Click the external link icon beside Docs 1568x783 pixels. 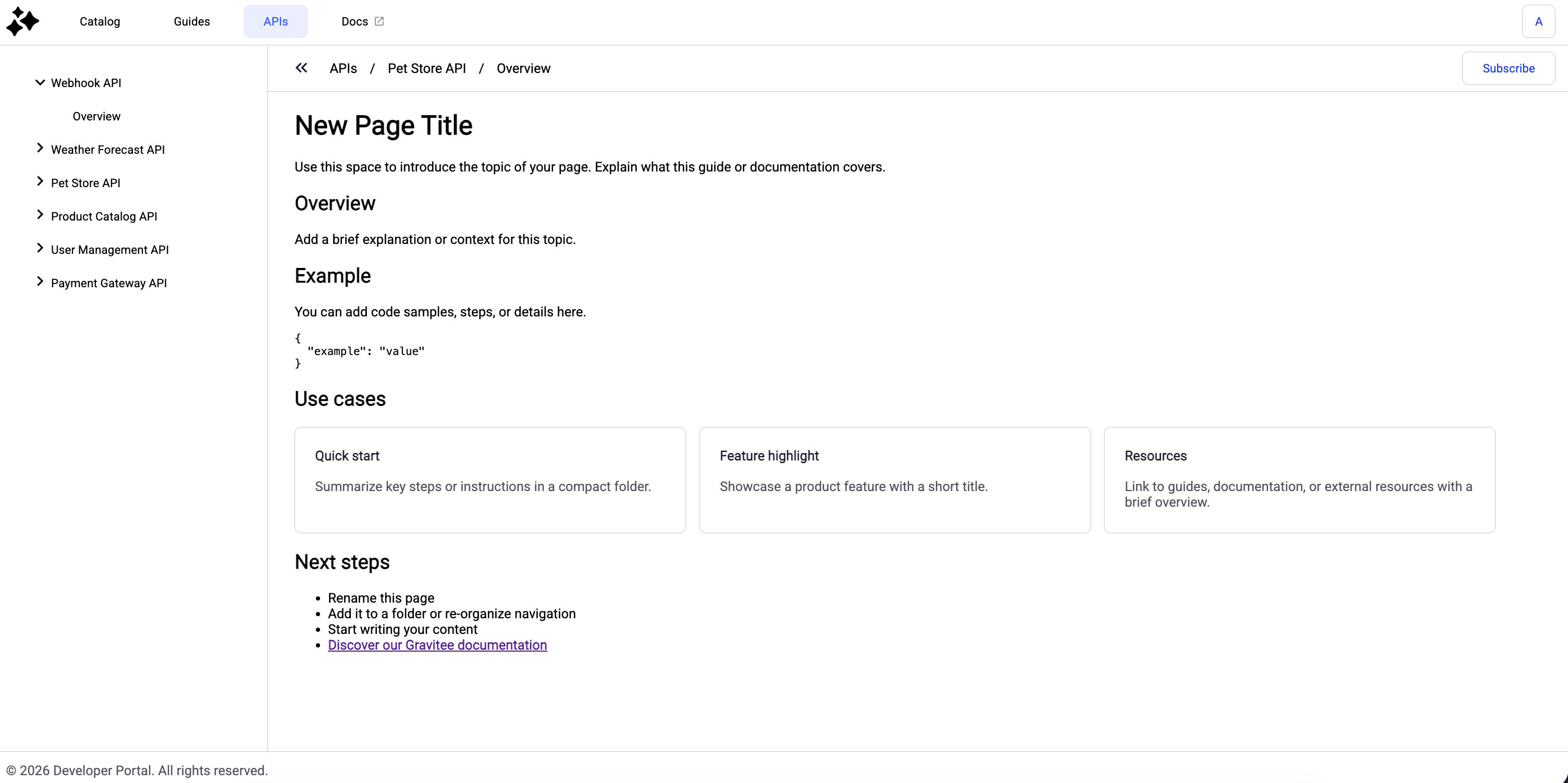(379, 21)
